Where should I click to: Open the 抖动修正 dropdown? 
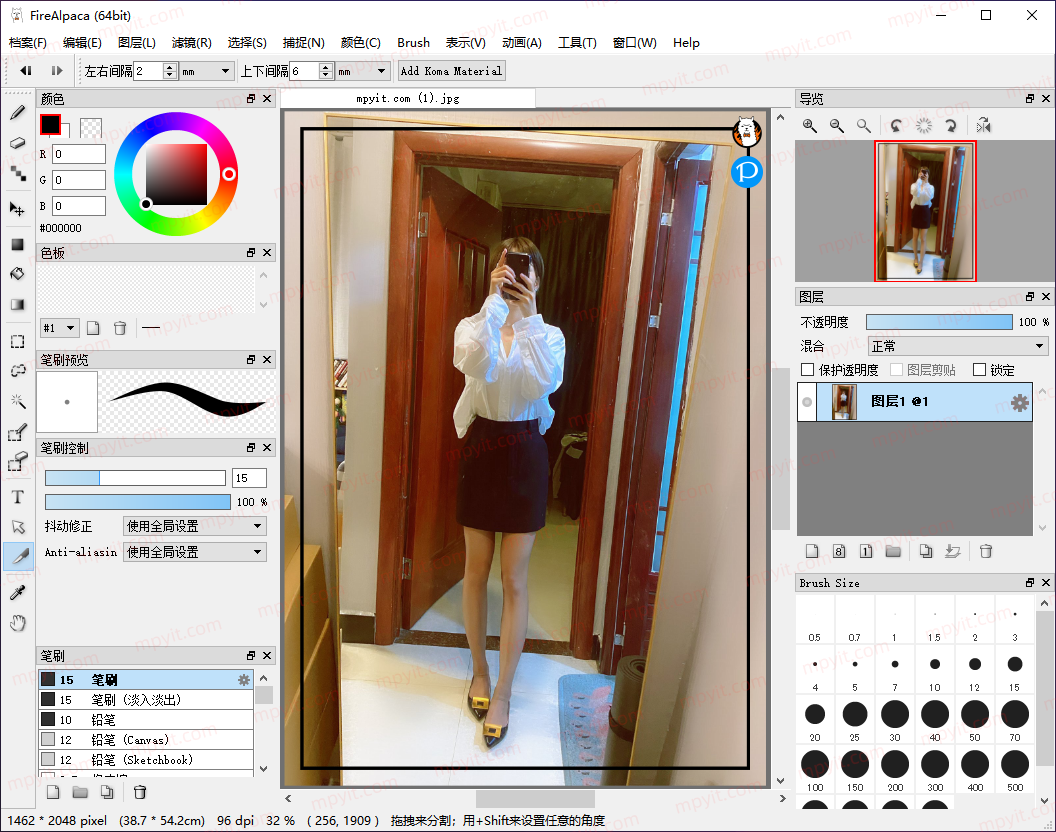pos(195,526)
